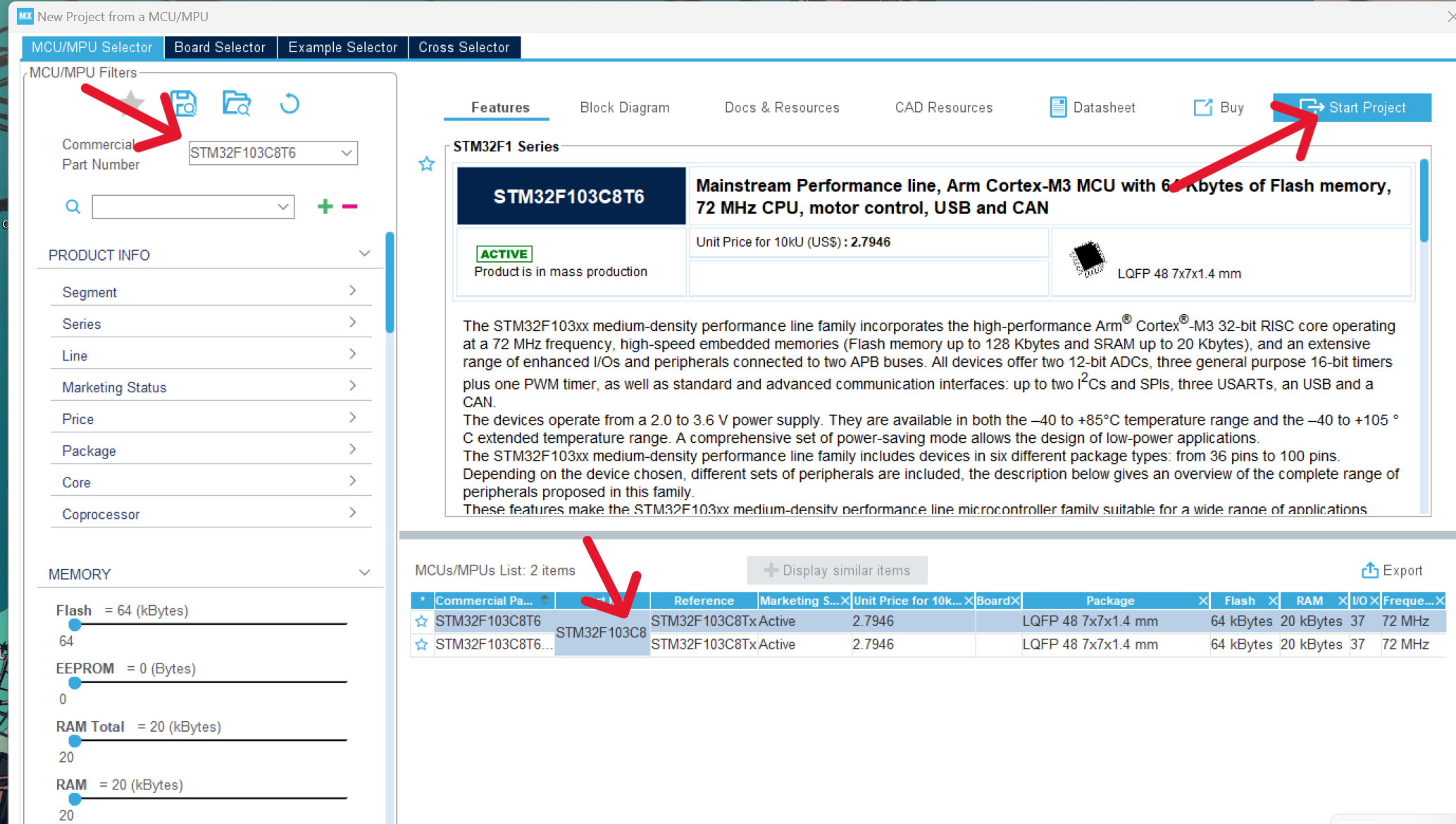
Task: Click the Datasheet button label
Action: click(1104, 108)
